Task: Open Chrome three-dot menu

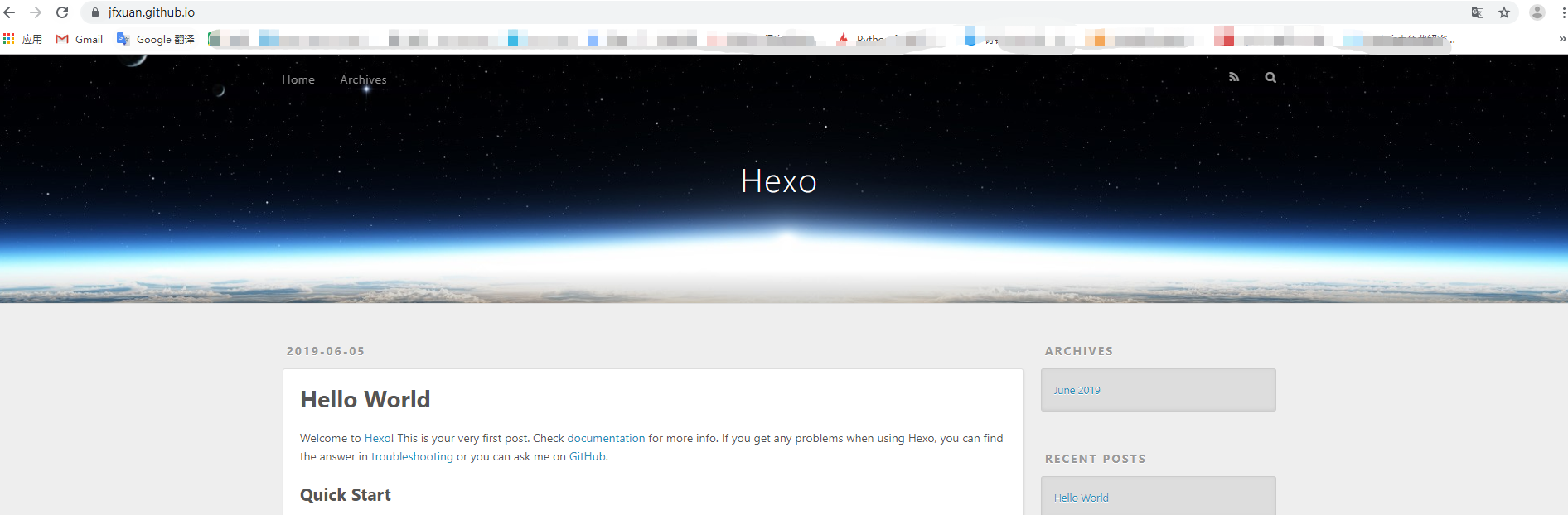Action: point(1563,12)
